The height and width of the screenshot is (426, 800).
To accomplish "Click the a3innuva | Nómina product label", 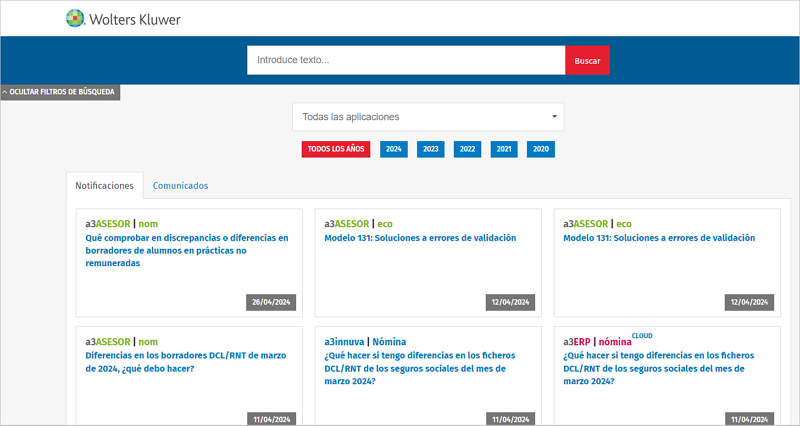I will (365, 342).
